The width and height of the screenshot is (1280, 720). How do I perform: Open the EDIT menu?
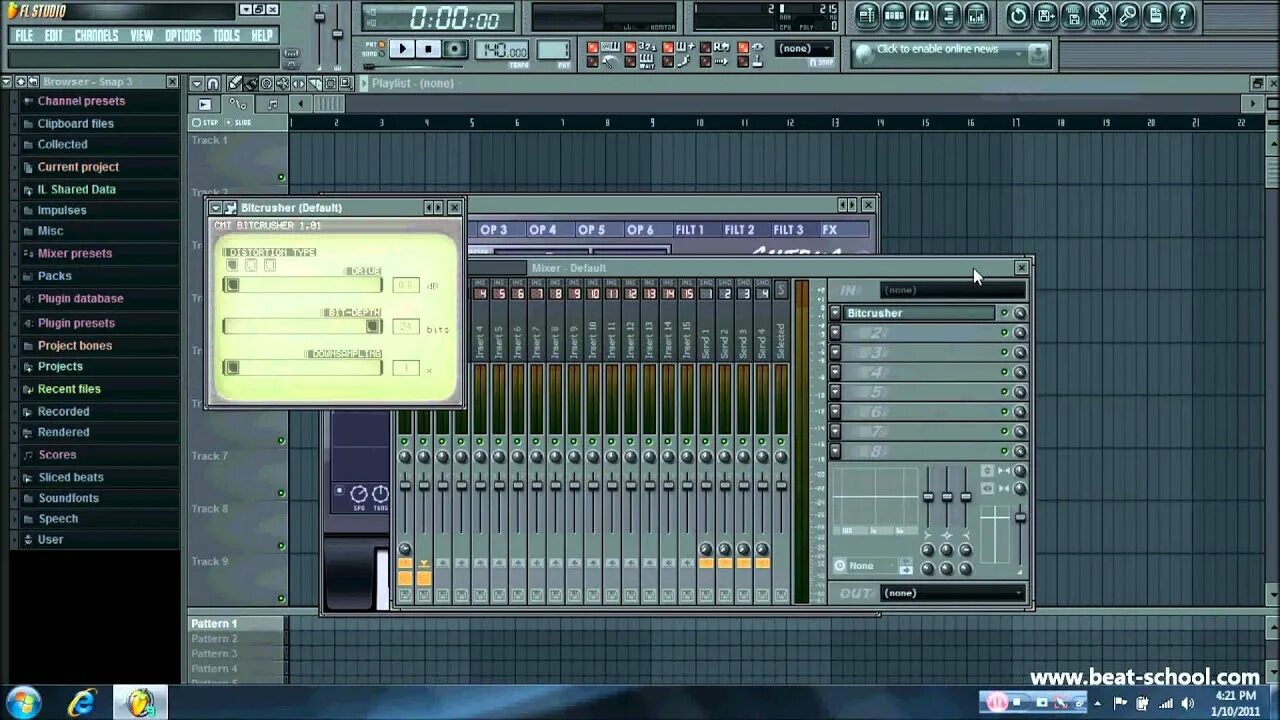pos(54,35)
